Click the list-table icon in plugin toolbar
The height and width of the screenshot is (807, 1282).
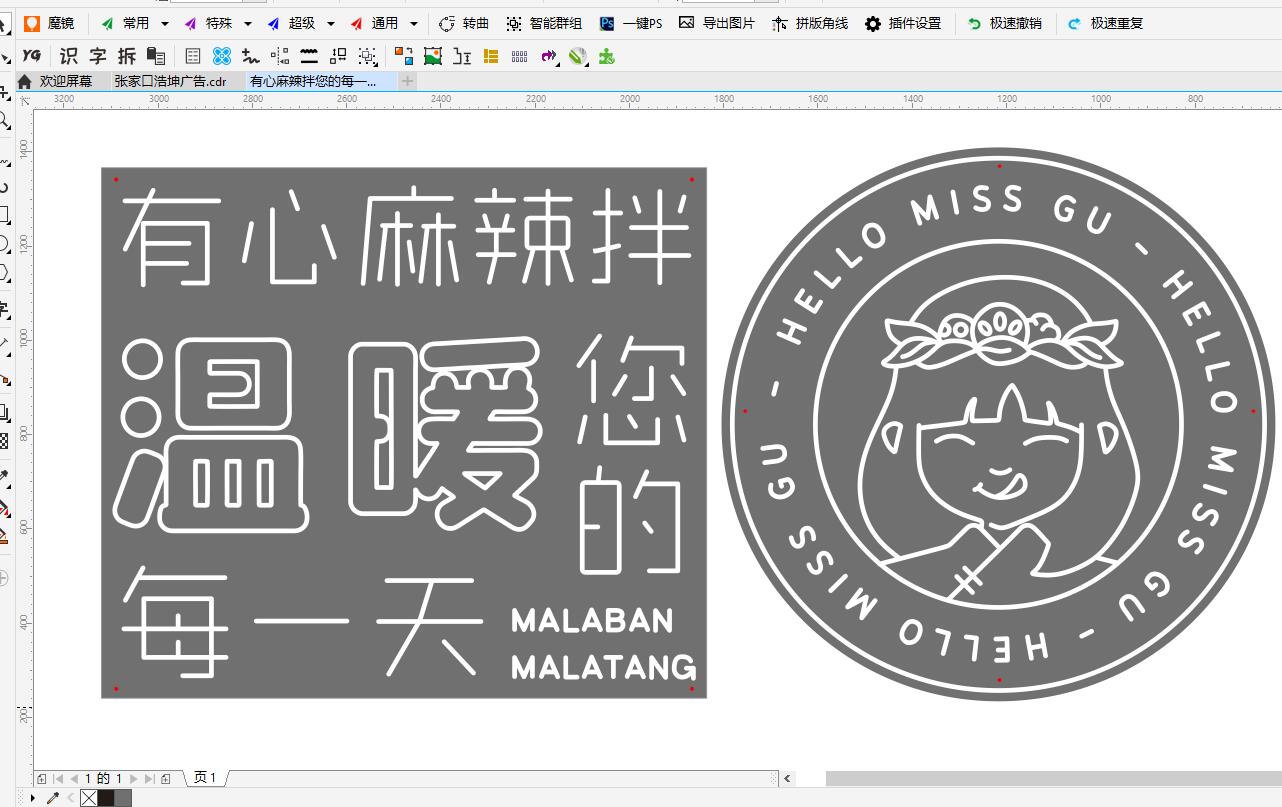pyautogui.click(x=193, y=56)
